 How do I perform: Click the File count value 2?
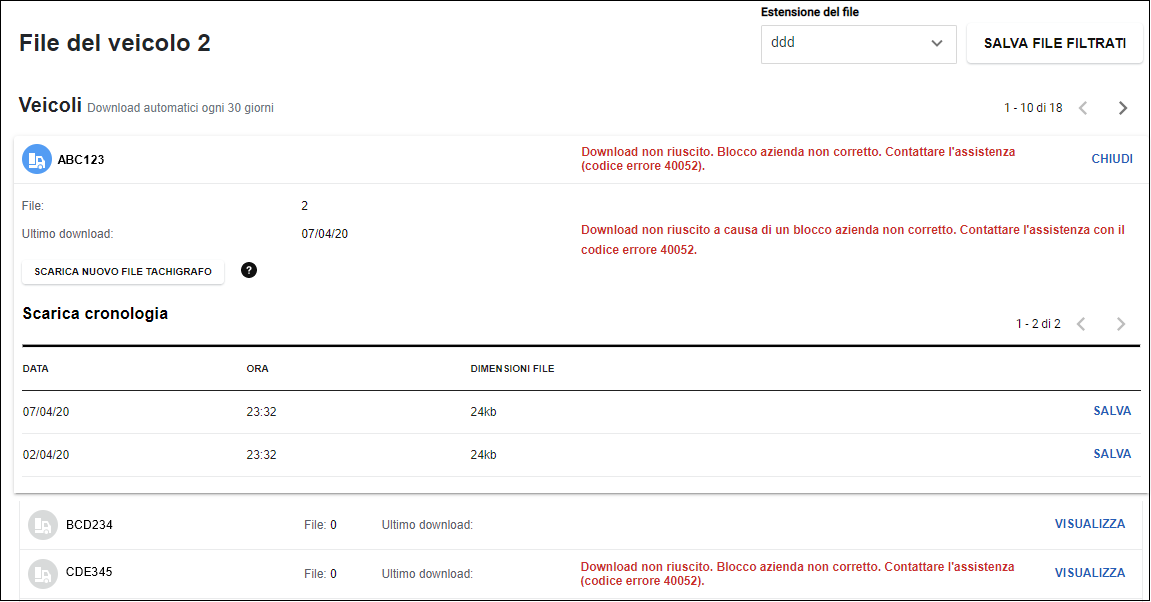[305, 206]
